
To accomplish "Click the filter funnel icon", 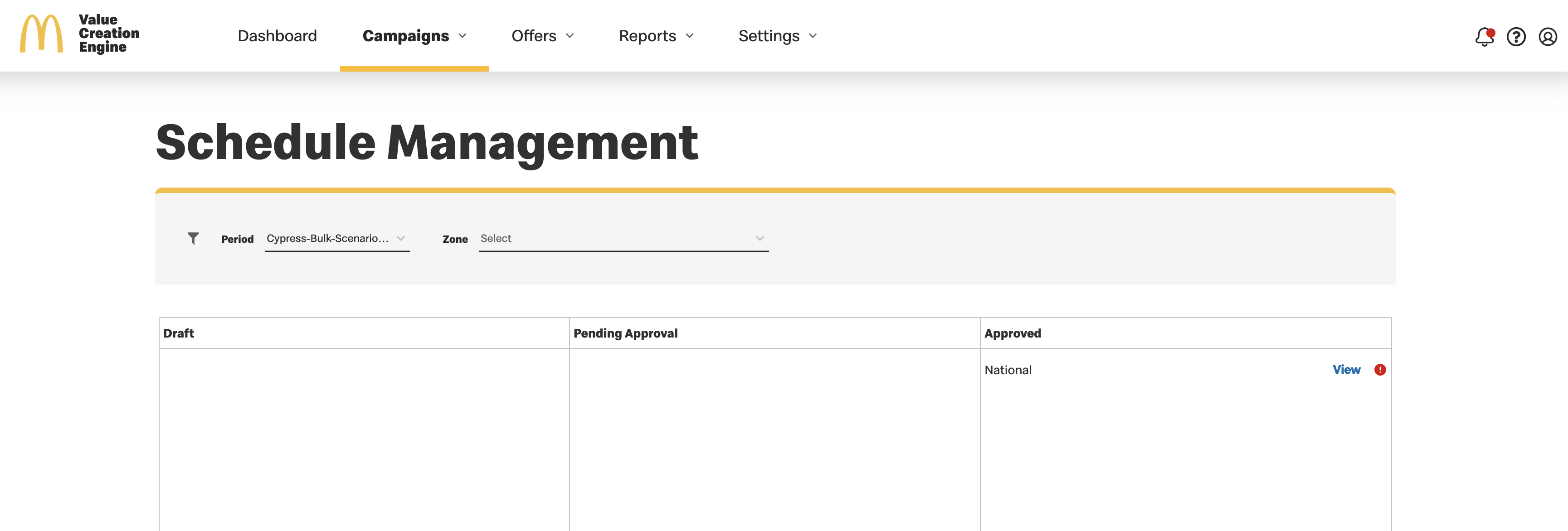I will point(193,238).
